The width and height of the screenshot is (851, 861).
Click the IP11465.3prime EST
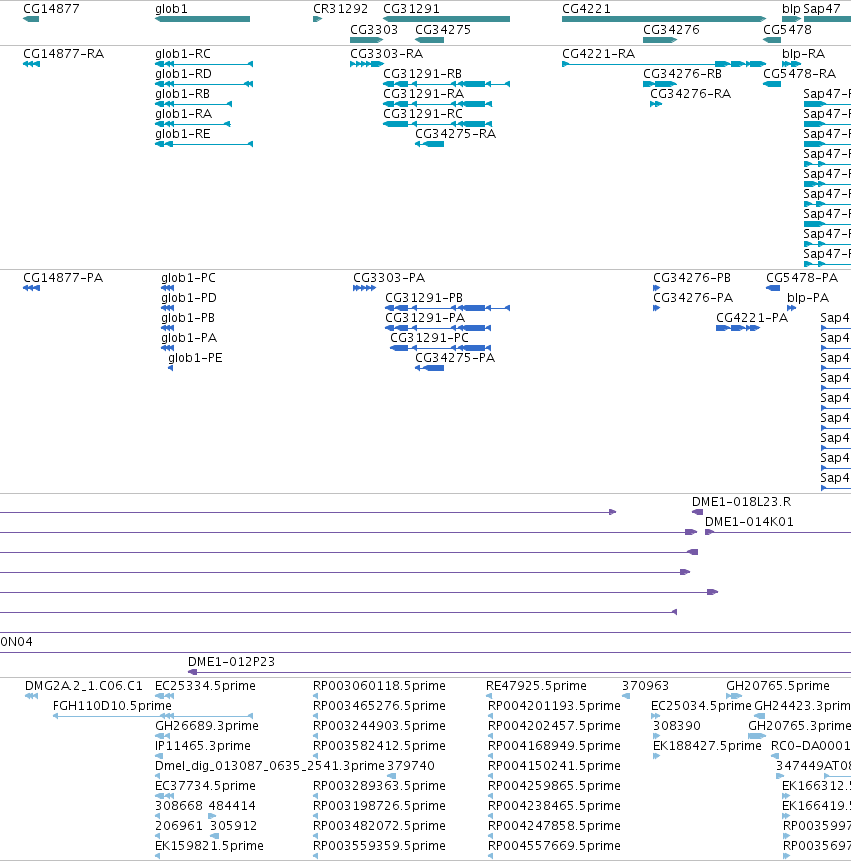pyautogui.click(x=159, y=756)
